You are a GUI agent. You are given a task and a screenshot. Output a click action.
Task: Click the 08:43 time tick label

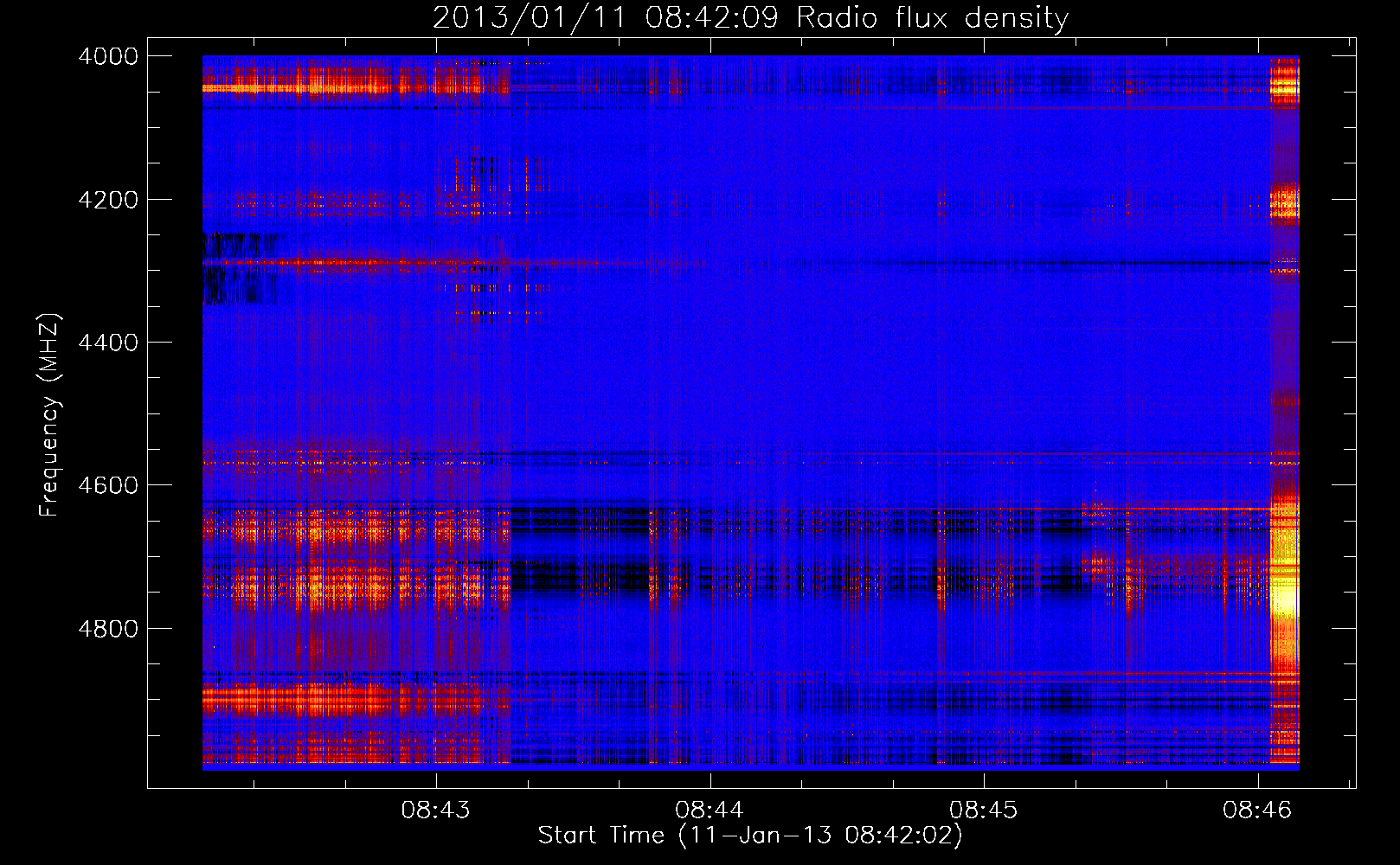(436, 810)
